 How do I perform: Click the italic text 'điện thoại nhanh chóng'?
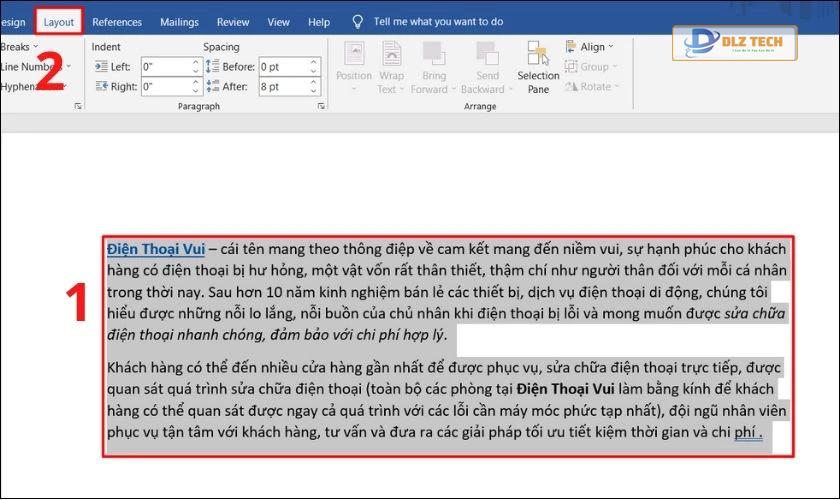(x=185, y=335)
